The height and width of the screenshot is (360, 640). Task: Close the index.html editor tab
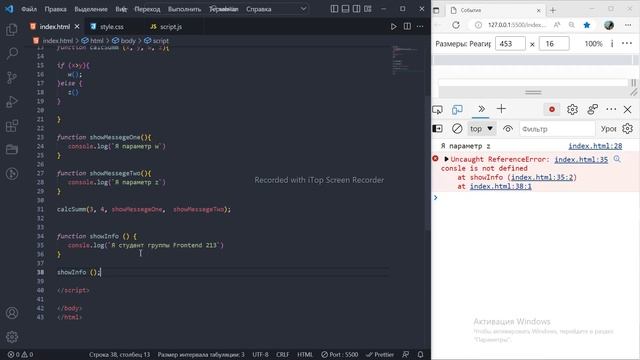[77, 27]
